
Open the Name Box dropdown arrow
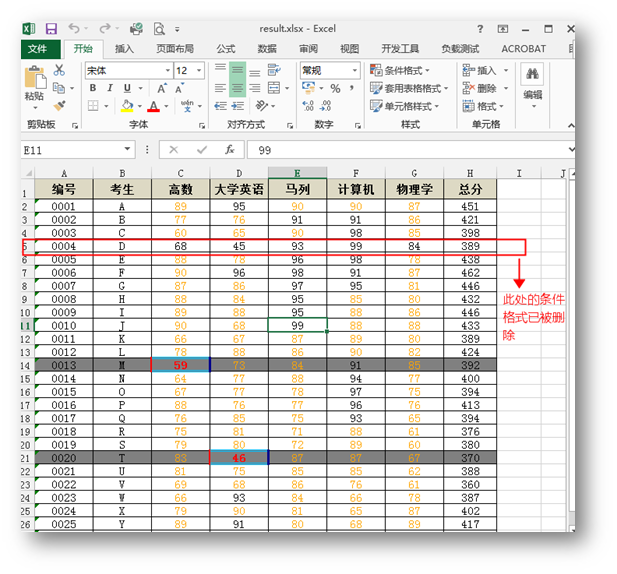(127, 149)
